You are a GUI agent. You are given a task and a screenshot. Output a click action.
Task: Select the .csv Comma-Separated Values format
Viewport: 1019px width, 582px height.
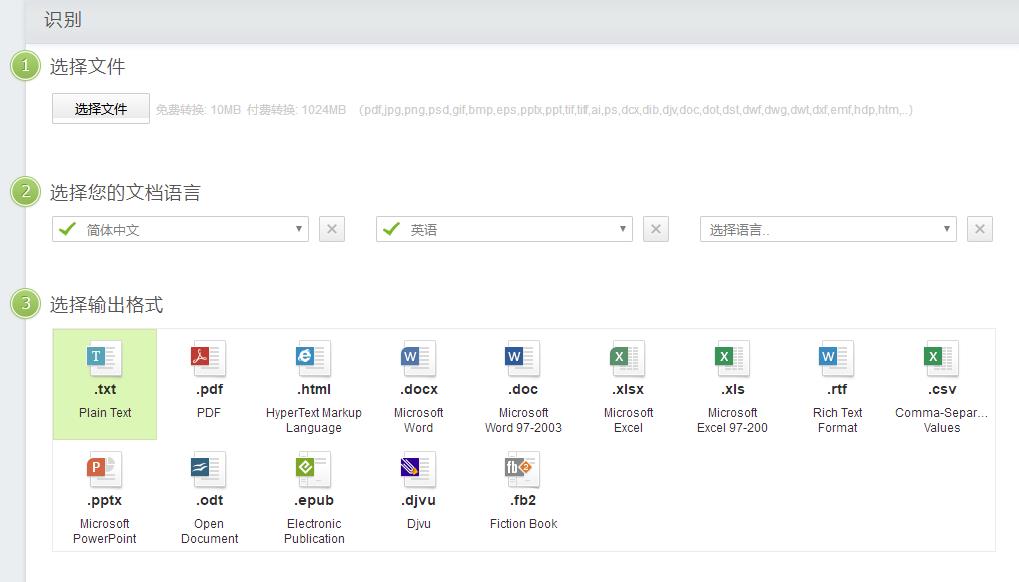(941, 384)
